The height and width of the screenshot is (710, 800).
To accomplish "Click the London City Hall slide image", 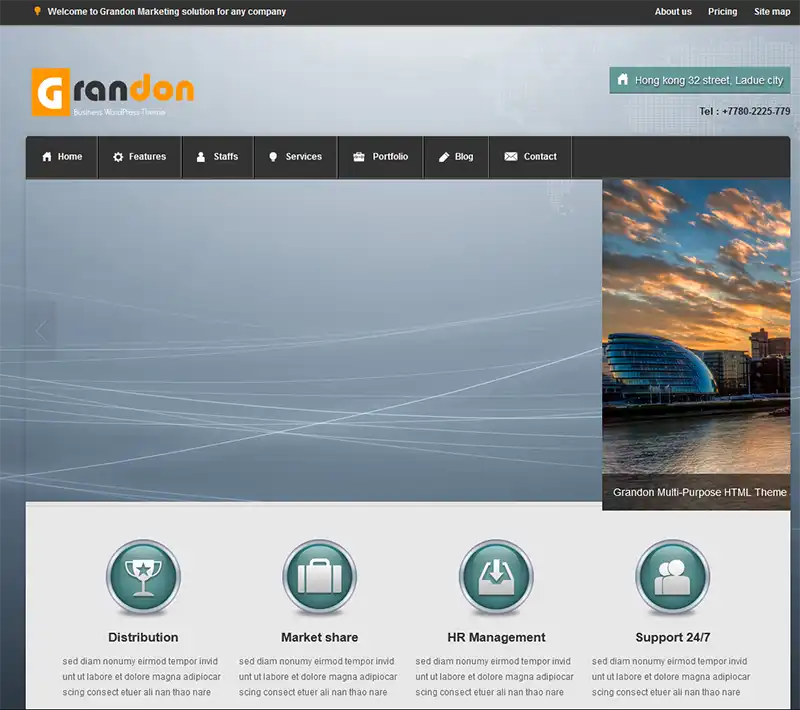I will [696, 330].
